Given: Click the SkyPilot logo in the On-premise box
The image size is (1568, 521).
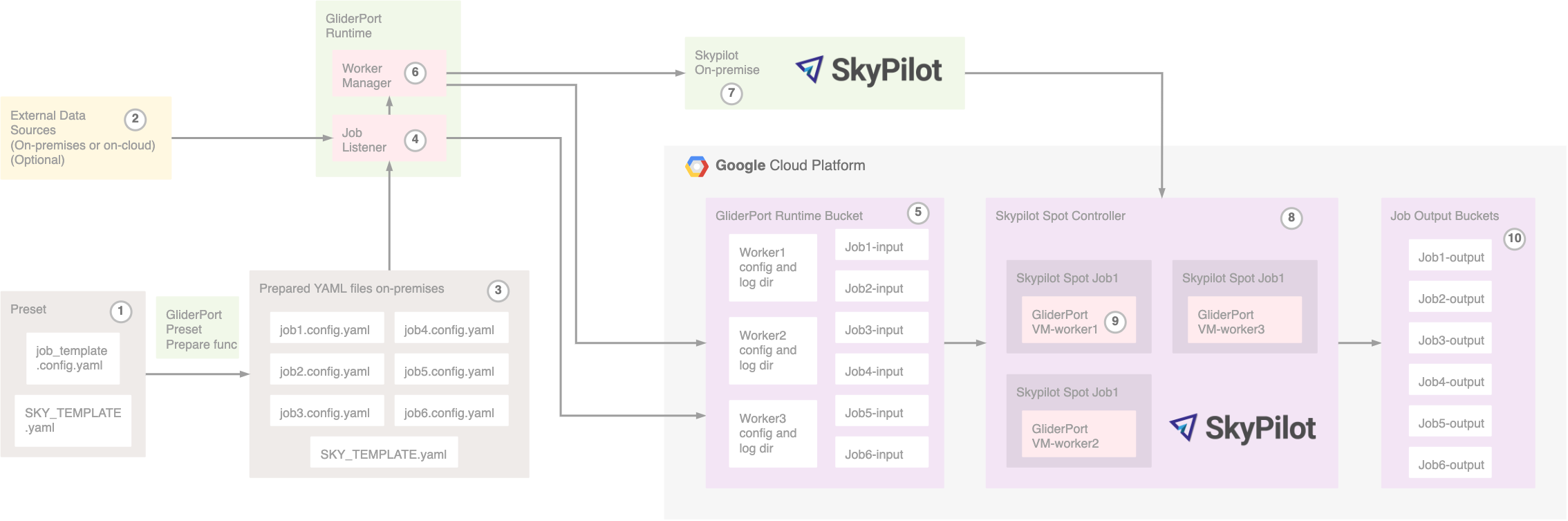Looking at the screenshot, I should pos(868,70).
